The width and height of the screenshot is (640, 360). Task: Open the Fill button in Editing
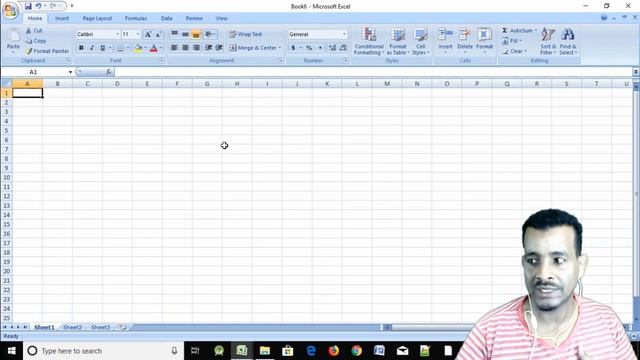click(x=512, y=41)
